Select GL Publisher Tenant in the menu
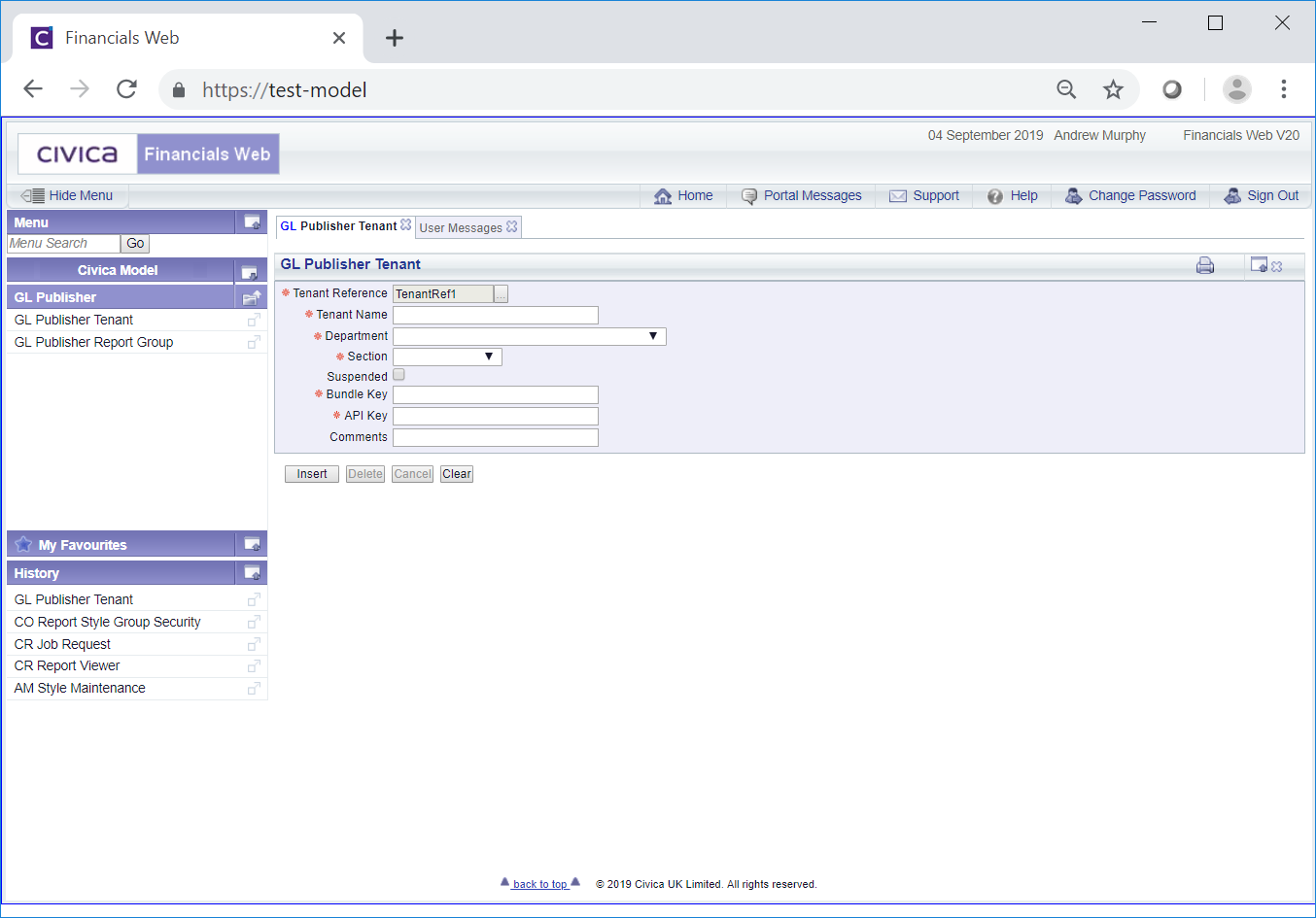Viewport: 1316px width, 918px height. point(74,320)
